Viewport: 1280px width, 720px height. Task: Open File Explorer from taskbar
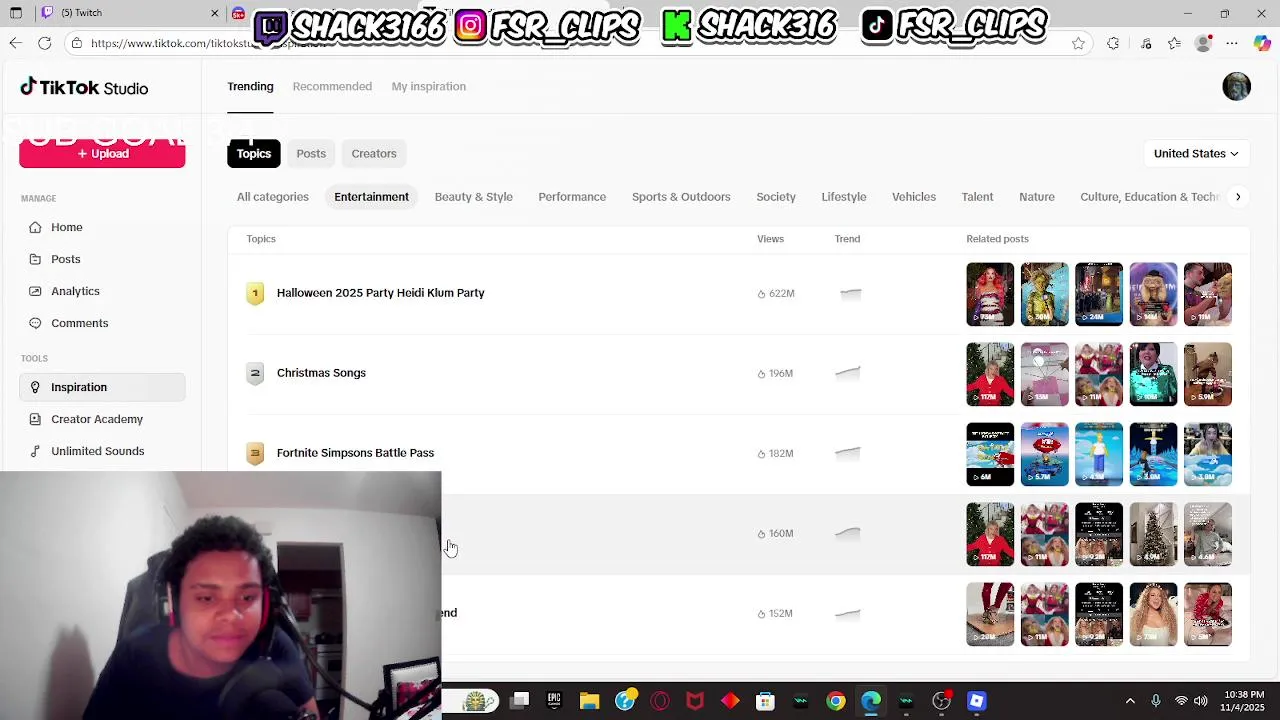point(589,701)
